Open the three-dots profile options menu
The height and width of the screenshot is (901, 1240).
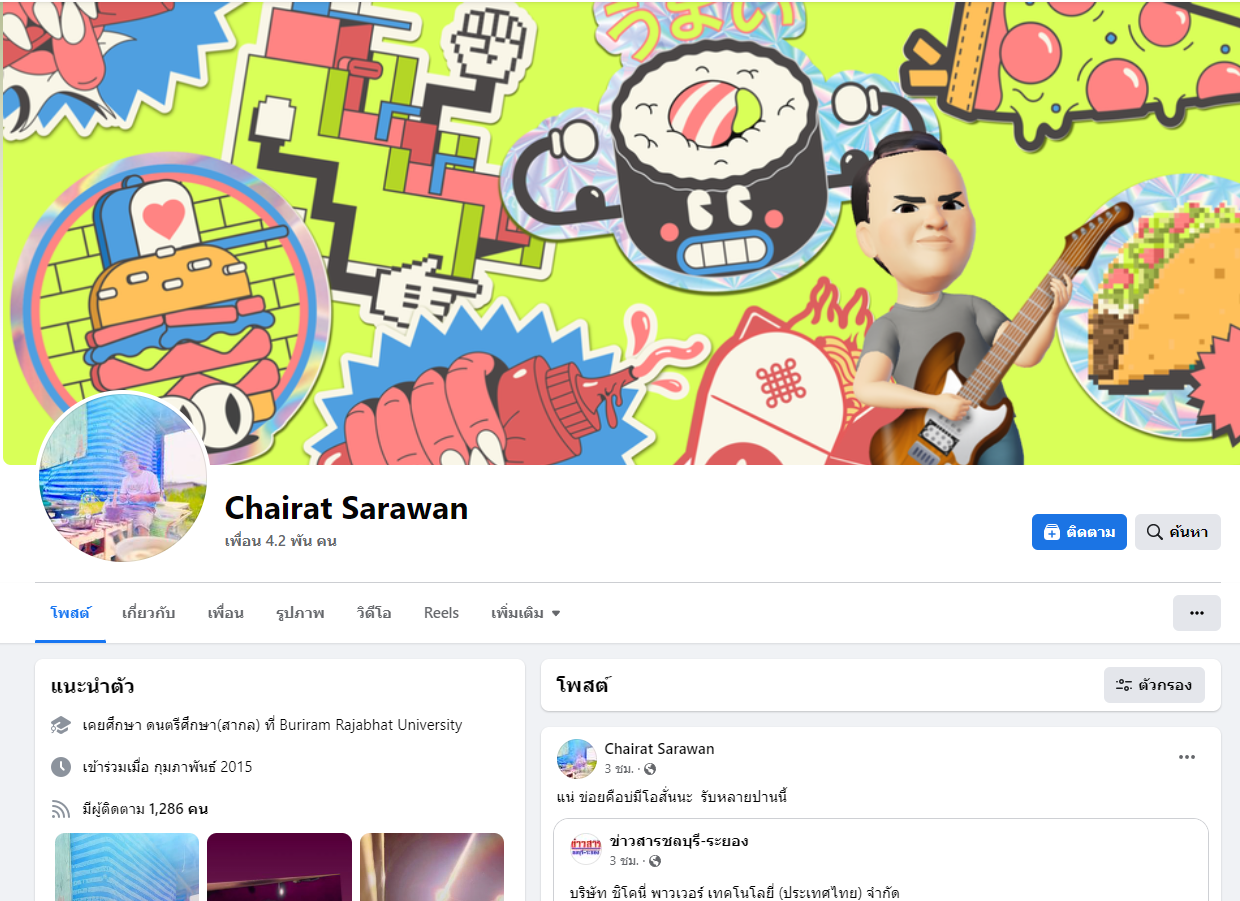(x=1196, y=613)
